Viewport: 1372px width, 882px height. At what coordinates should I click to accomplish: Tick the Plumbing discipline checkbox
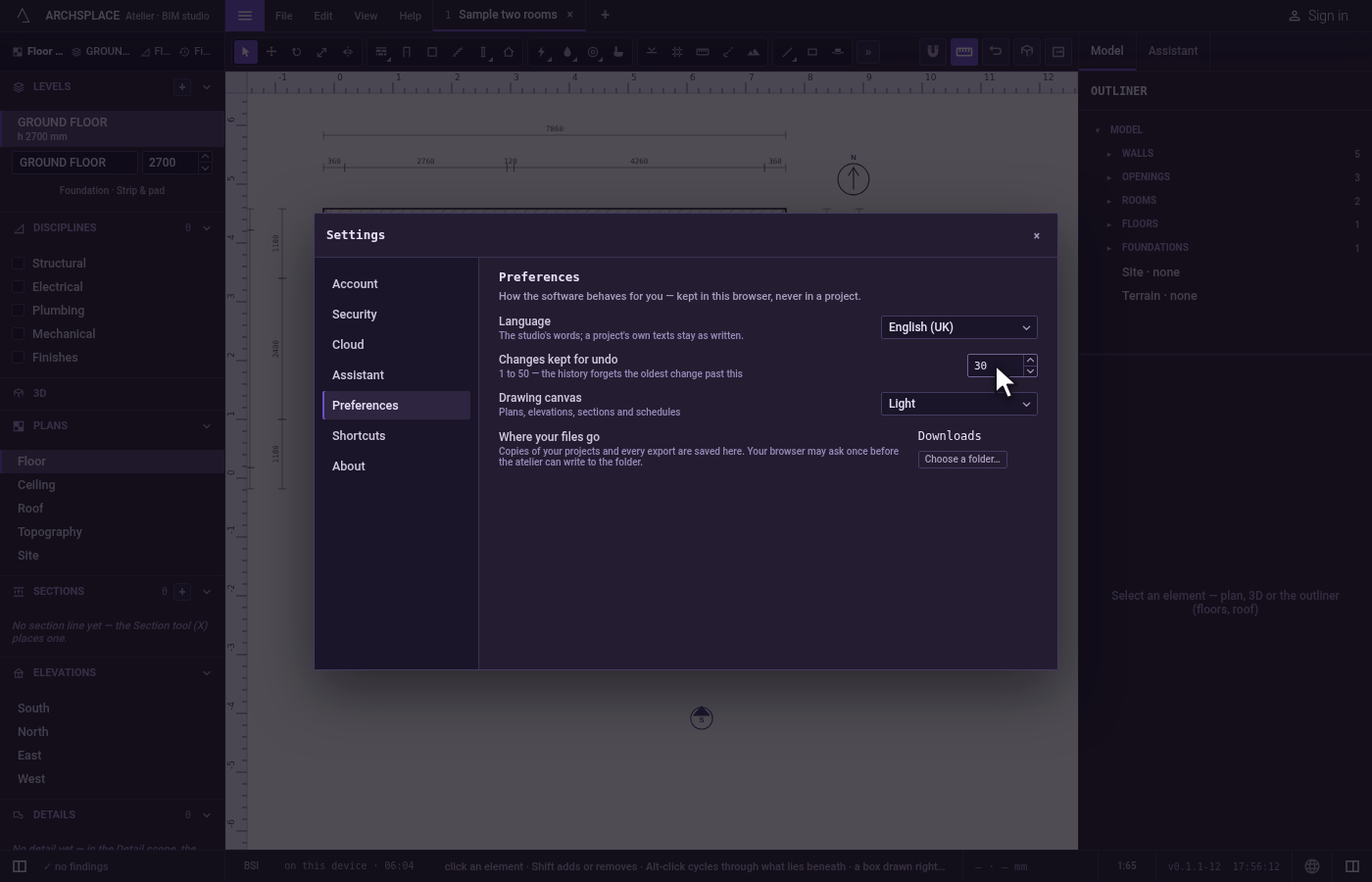[x=18, y=311]
